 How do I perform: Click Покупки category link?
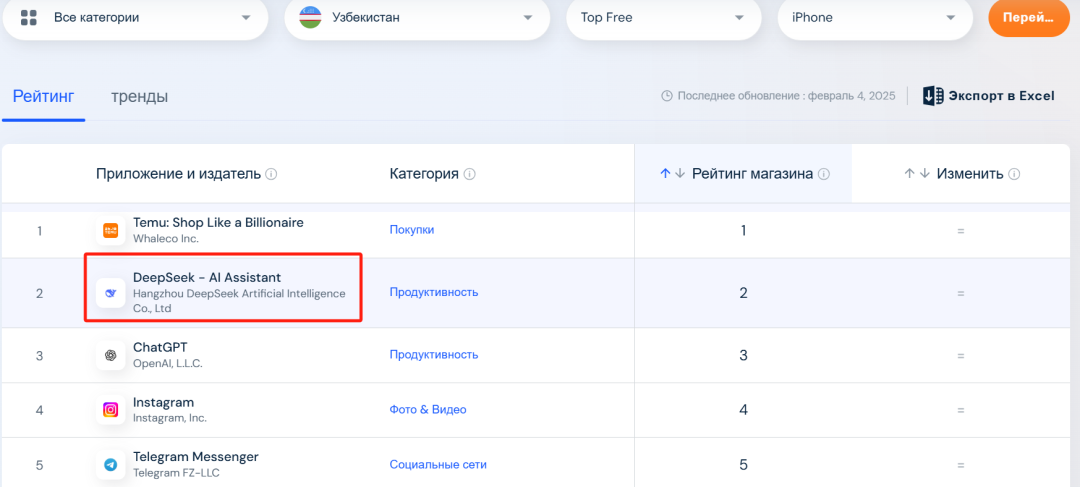click(412, 230)
